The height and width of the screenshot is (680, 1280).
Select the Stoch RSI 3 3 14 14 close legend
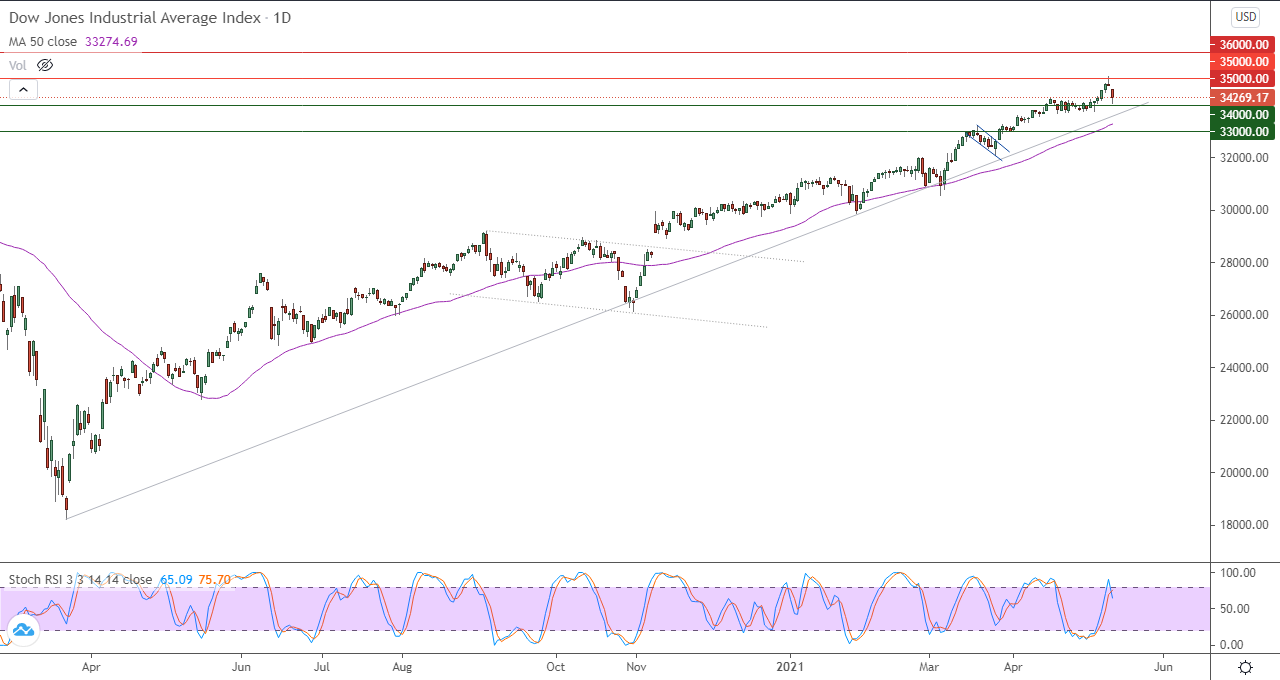pyautogui.click(x=81, y=579)
